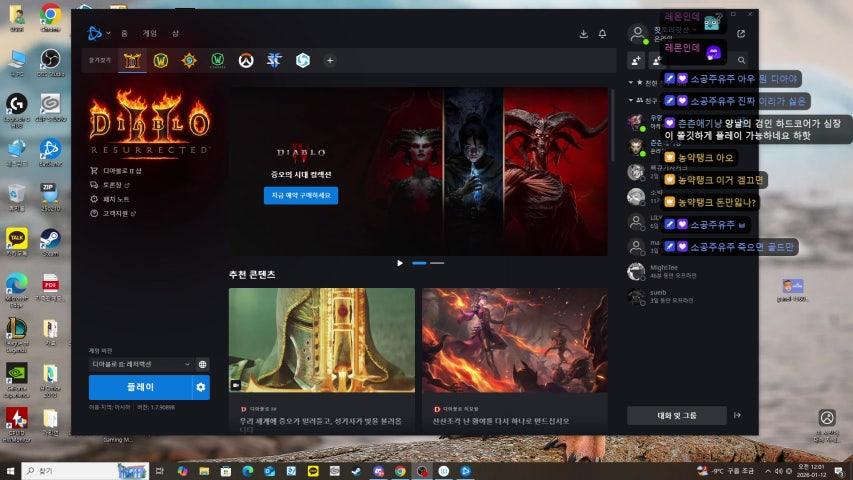Expand the game version dropdown

click(140, 365)
